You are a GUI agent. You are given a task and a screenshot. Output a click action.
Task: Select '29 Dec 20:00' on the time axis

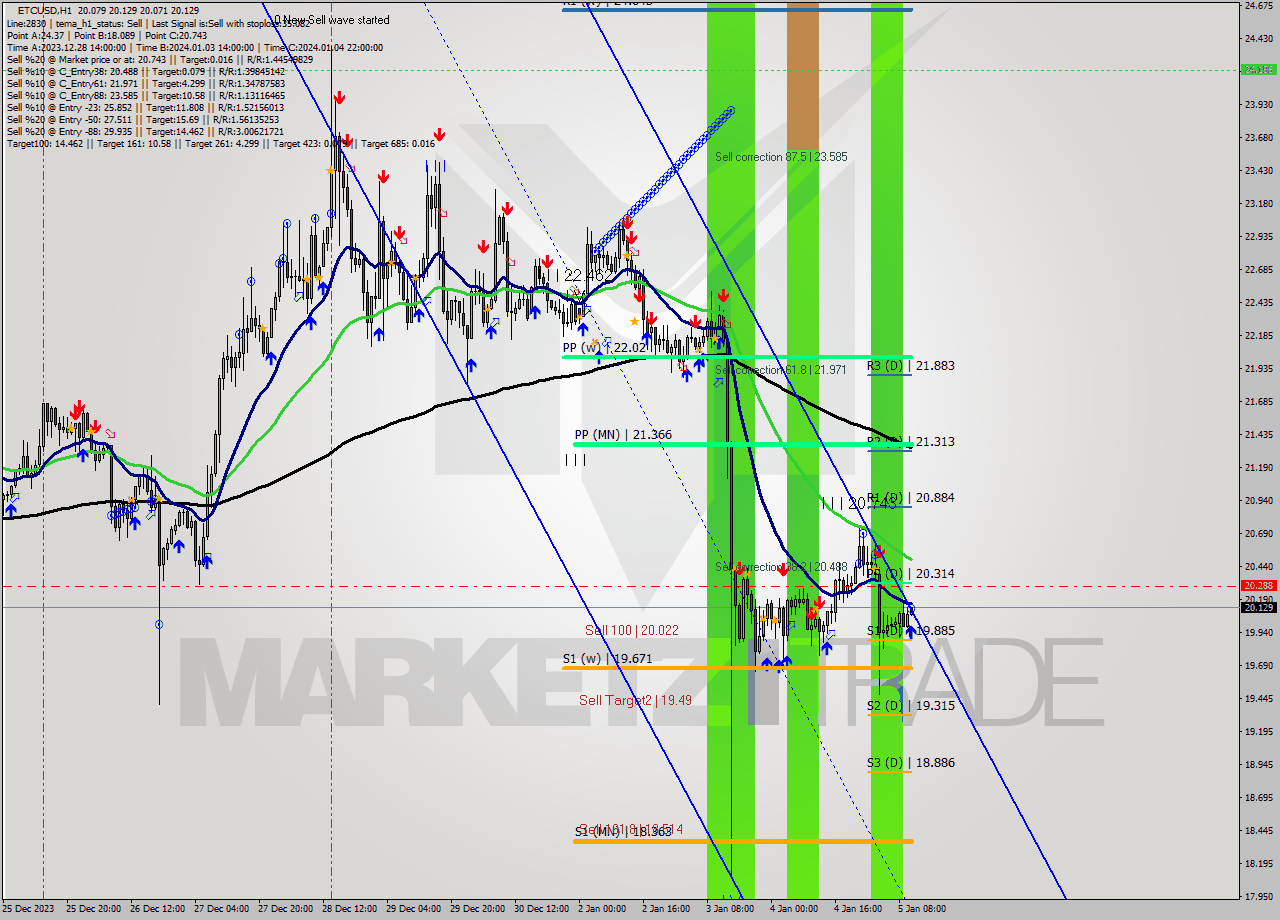(475, 909)
